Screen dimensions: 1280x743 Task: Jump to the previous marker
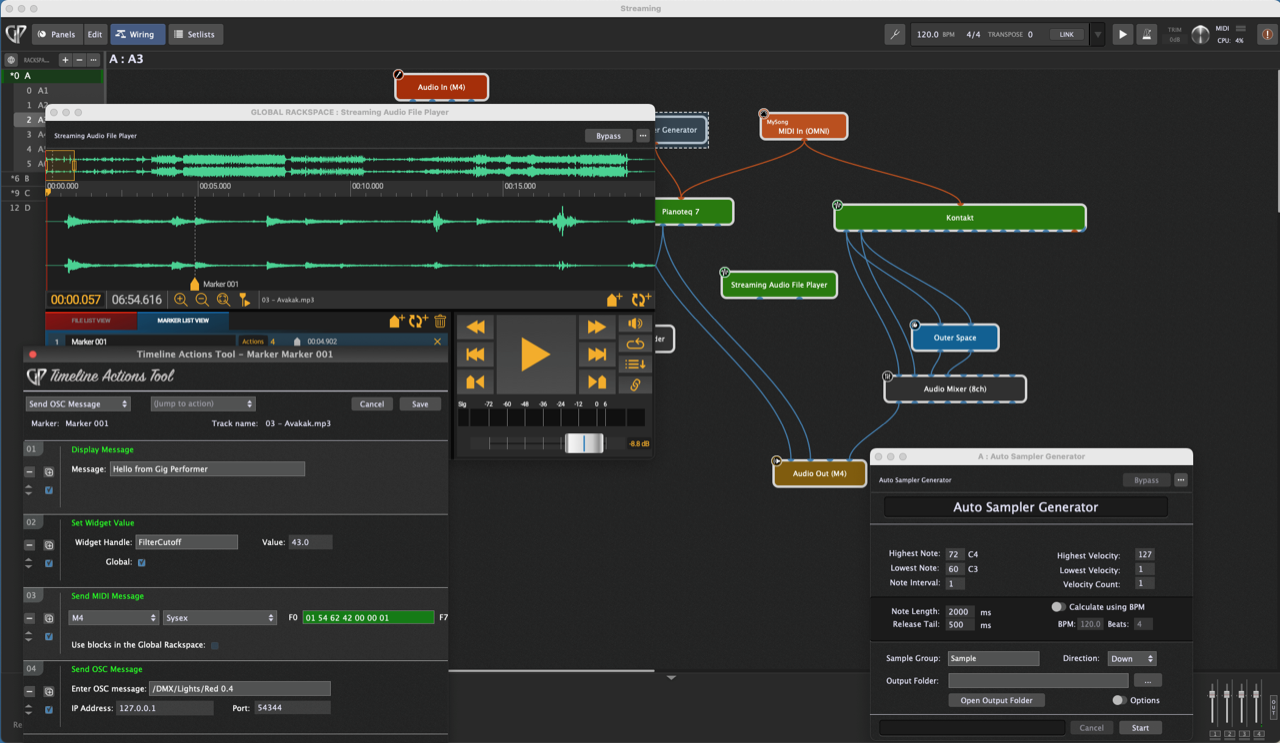click(476, 381)
